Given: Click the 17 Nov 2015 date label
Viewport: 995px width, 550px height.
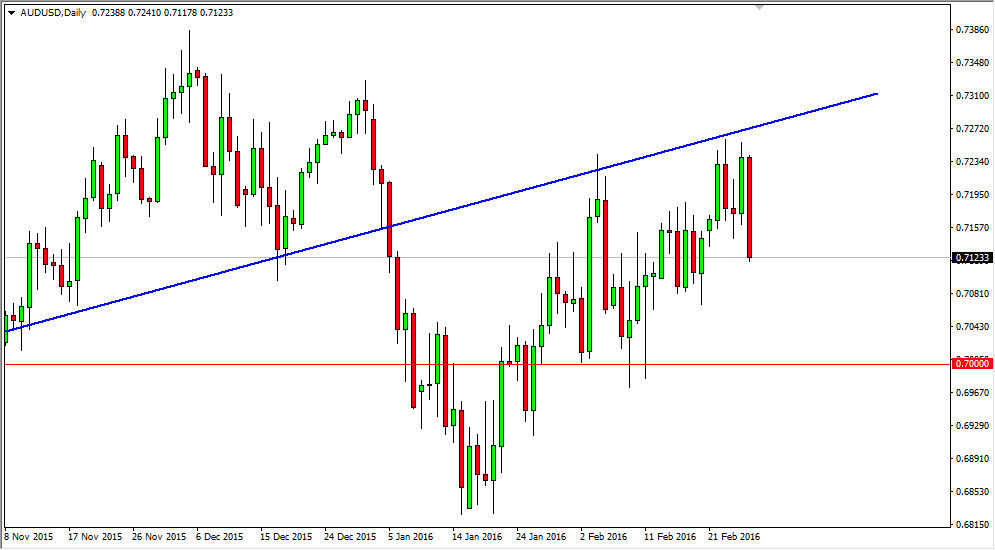Looking at the screenshot, I should (95, 537).
